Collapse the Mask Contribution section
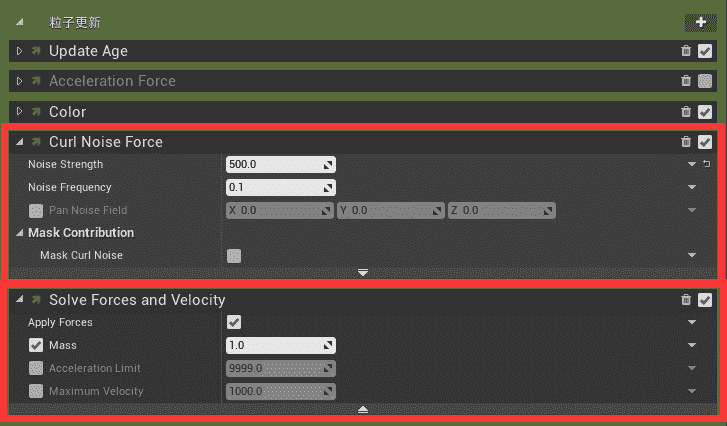This screenshot has width=727, height=426. click(20, 233)
